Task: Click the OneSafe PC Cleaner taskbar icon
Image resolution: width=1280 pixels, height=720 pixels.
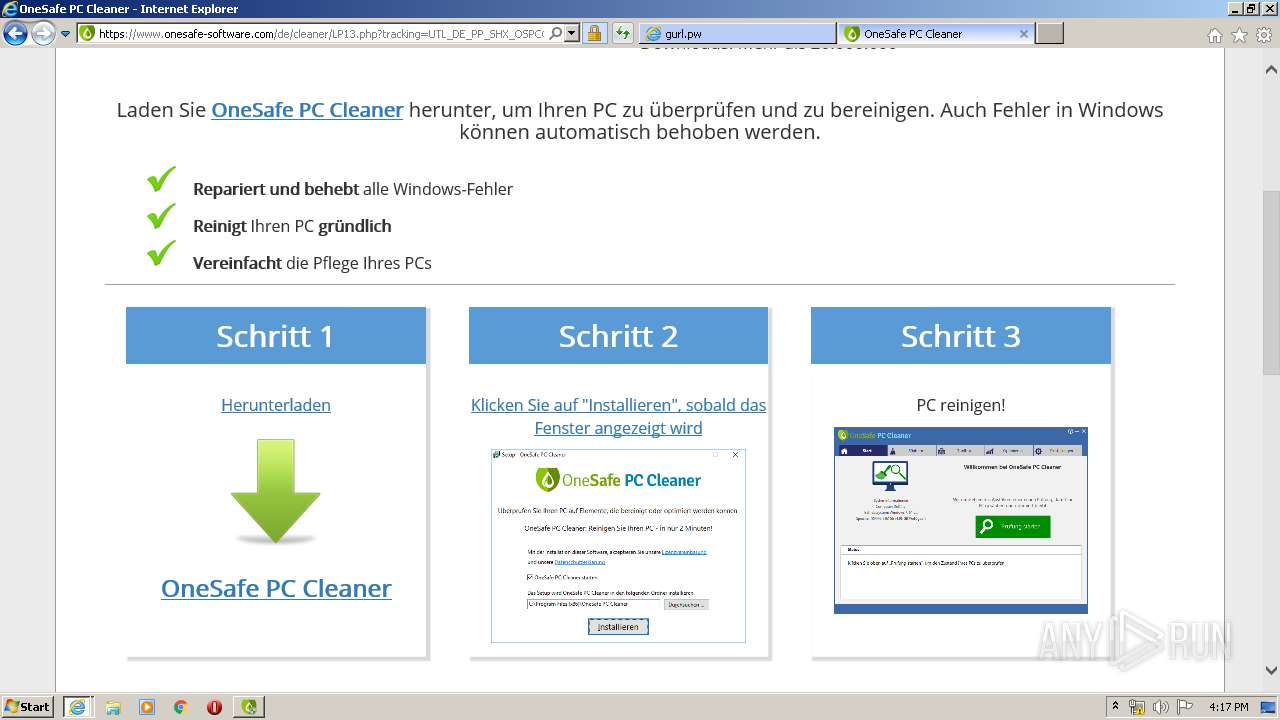Action: tap(248, 707)
